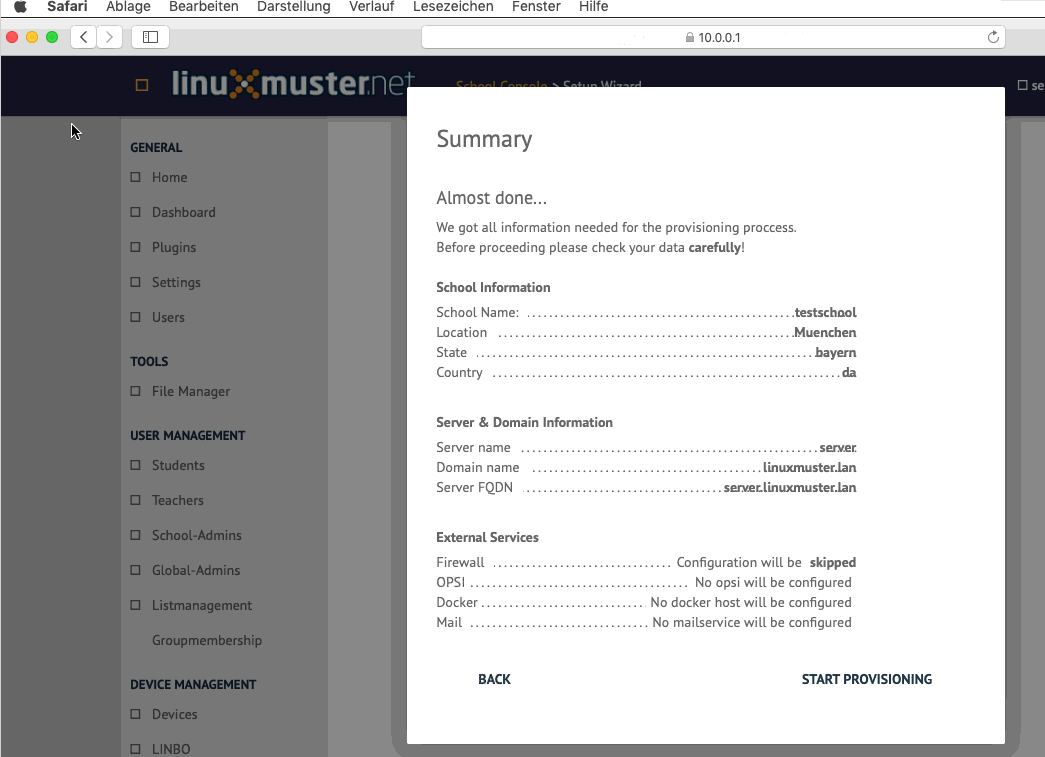Toggle the square icon beside the linuxmuster logo
Image resolution: width=1045 pixels, height=757 pixels.
coord(140,85)
